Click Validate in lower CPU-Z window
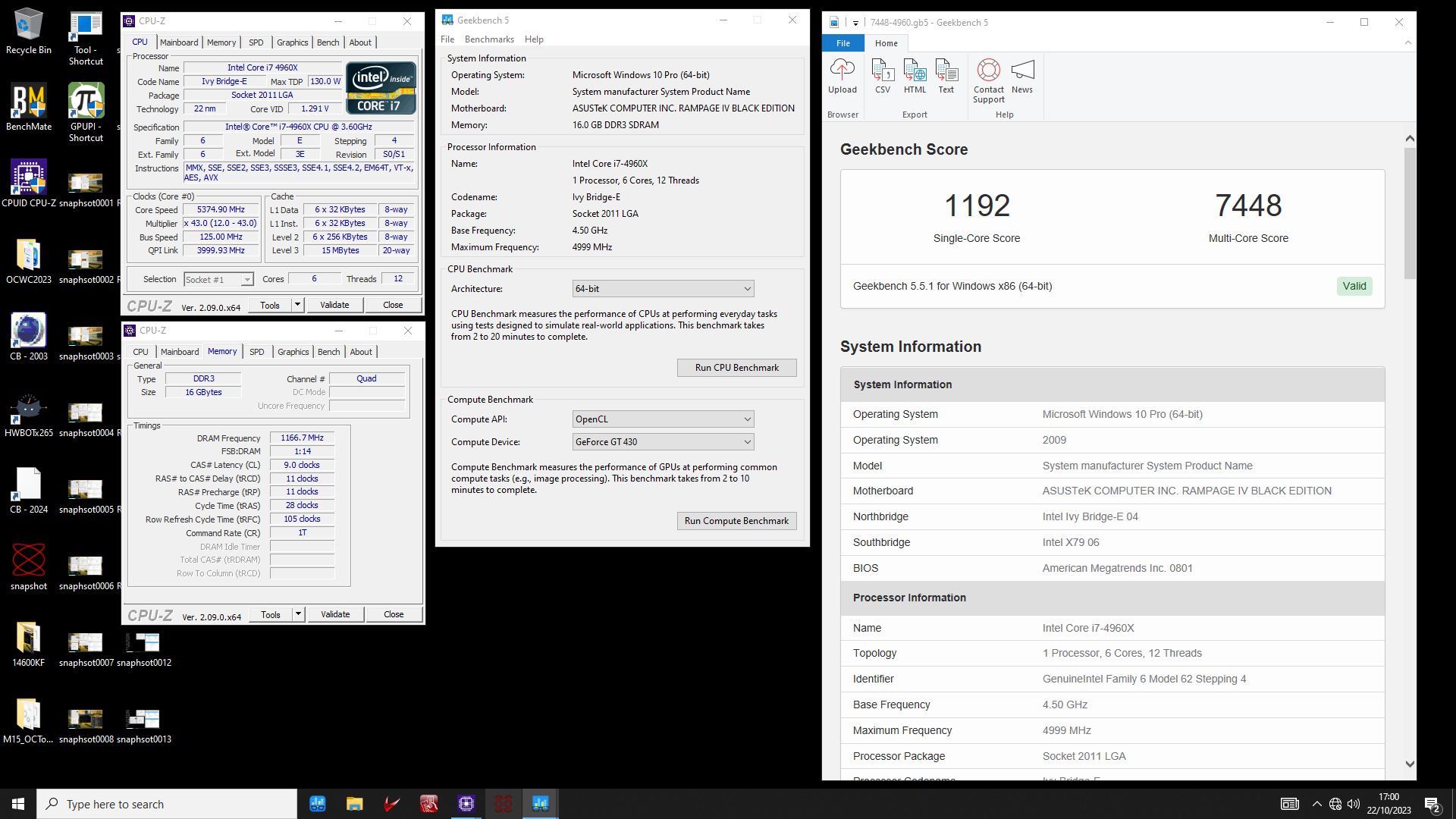The height and width of the screenshot is (819, 1456). [335, 614]
